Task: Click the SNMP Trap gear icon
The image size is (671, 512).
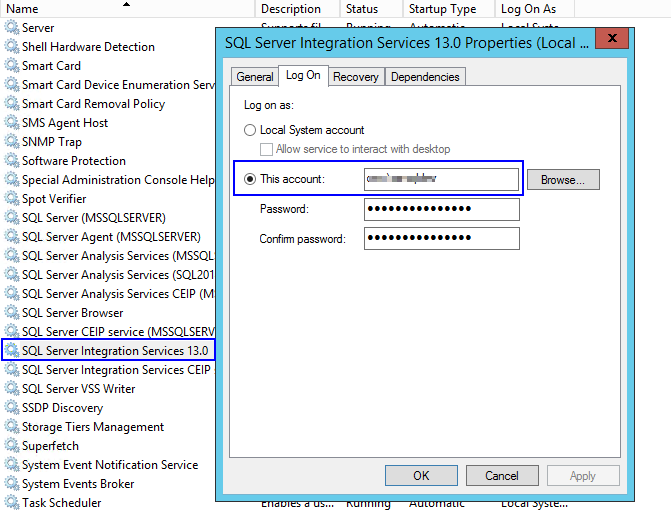Action: tap(12, 142)
